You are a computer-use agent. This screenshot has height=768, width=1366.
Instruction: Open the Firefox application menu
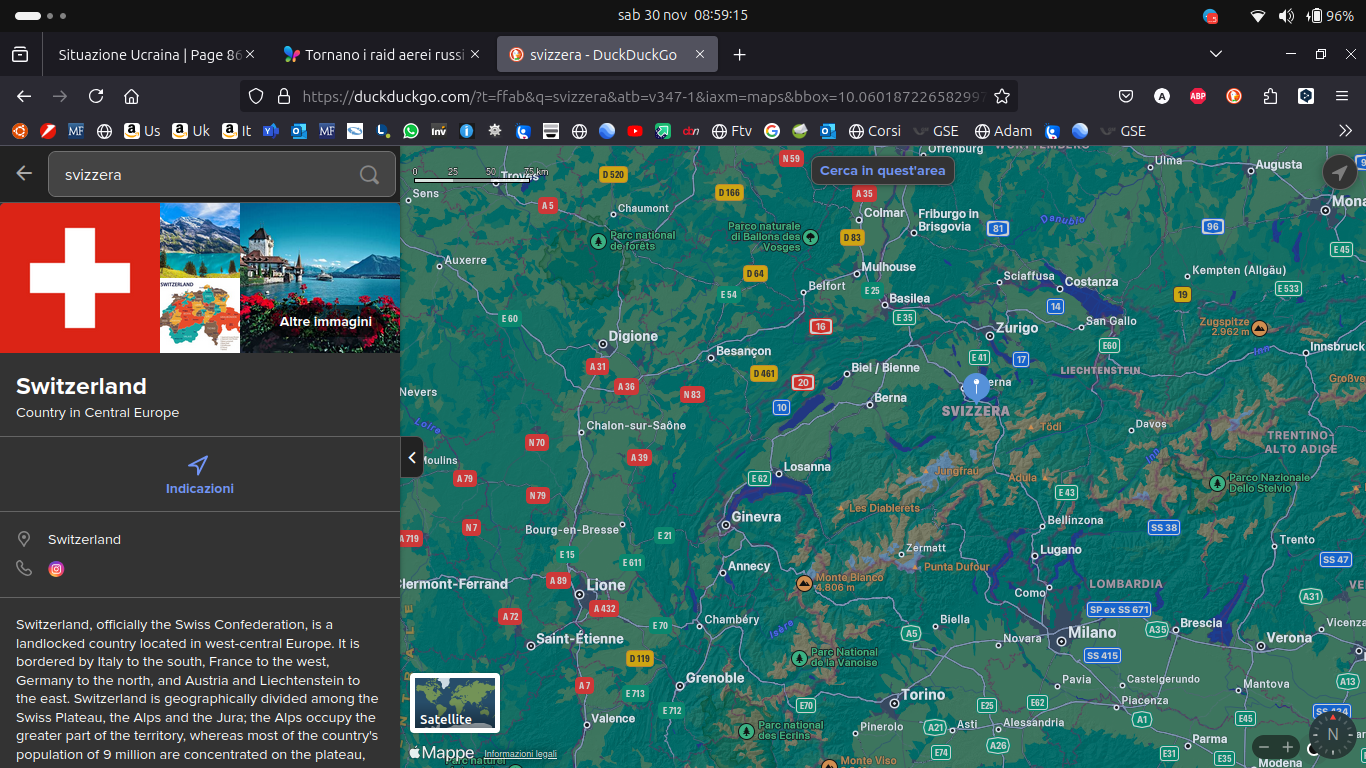[x=1342, y=96]
